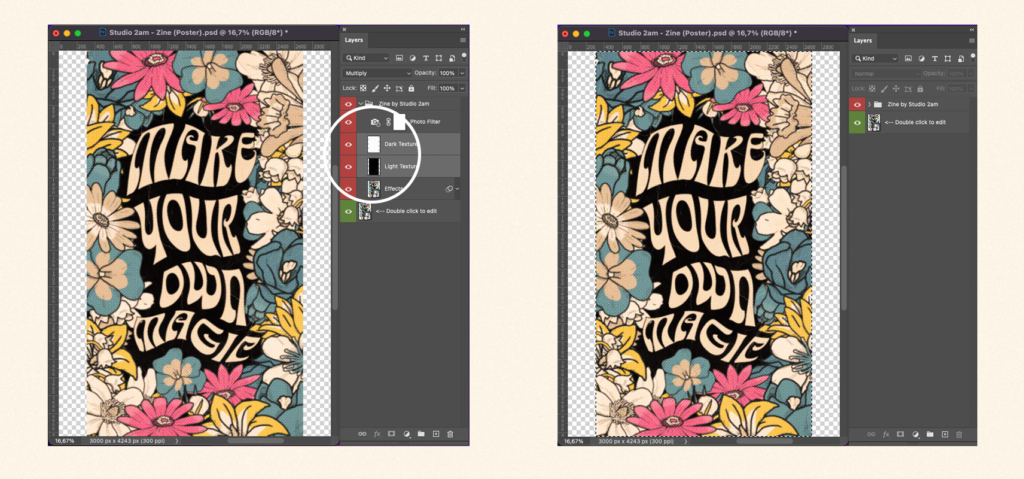Collapse left Layers panel double-arrow
Screen dimensions: 1024x479
pyautogui.click(x=463, y=29)
